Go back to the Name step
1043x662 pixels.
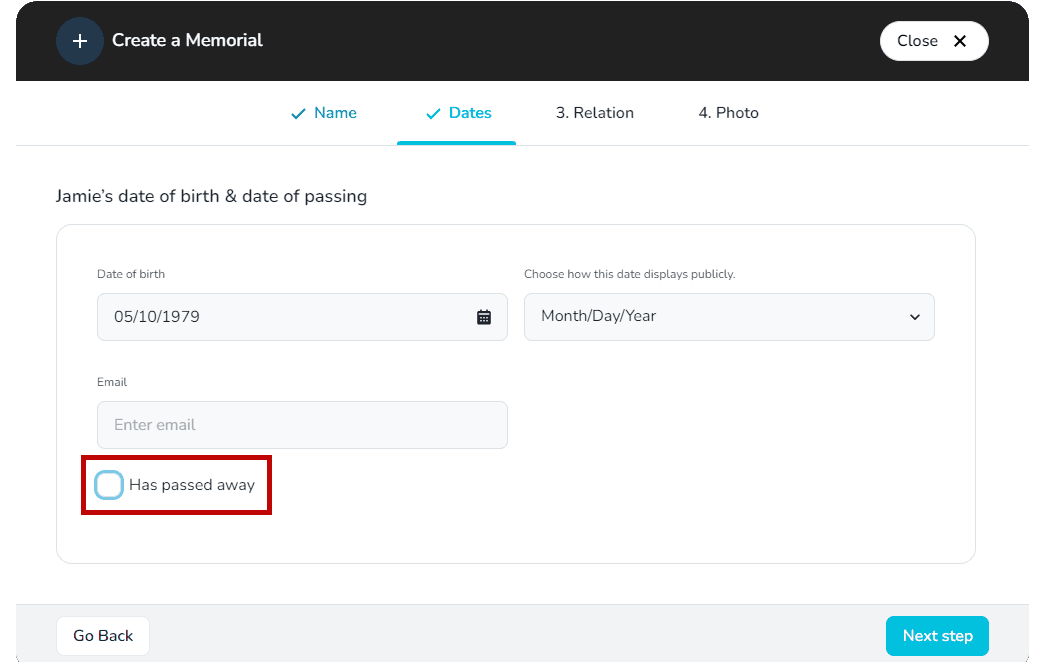335,113
